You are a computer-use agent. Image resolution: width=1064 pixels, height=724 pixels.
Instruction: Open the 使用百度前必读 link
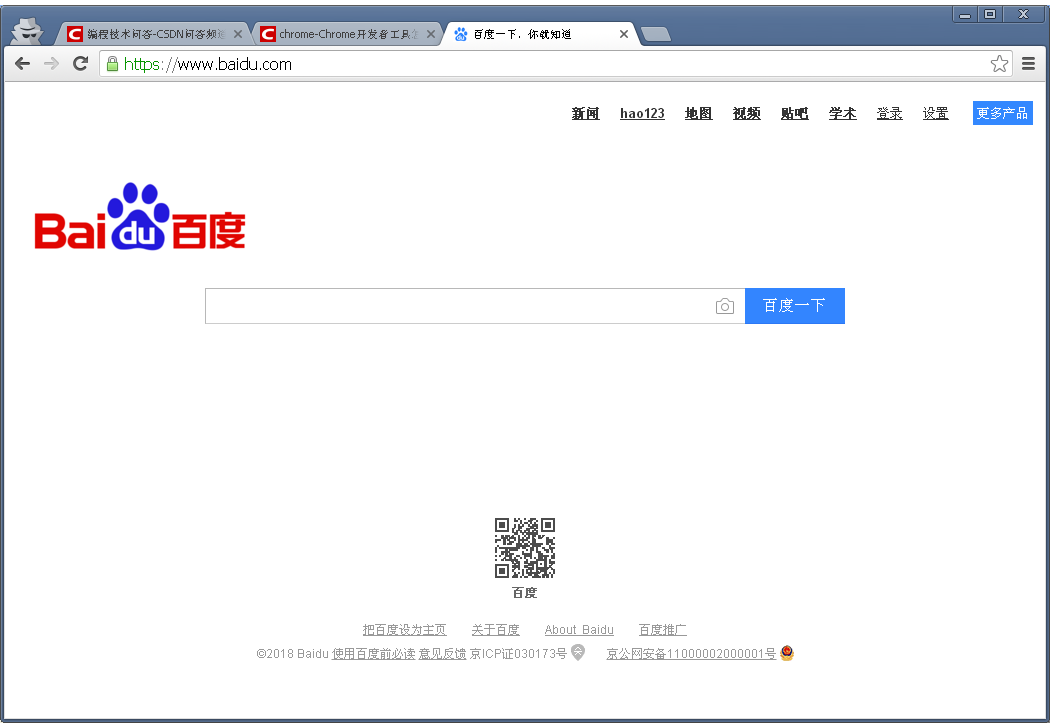[x=373, y=653]
